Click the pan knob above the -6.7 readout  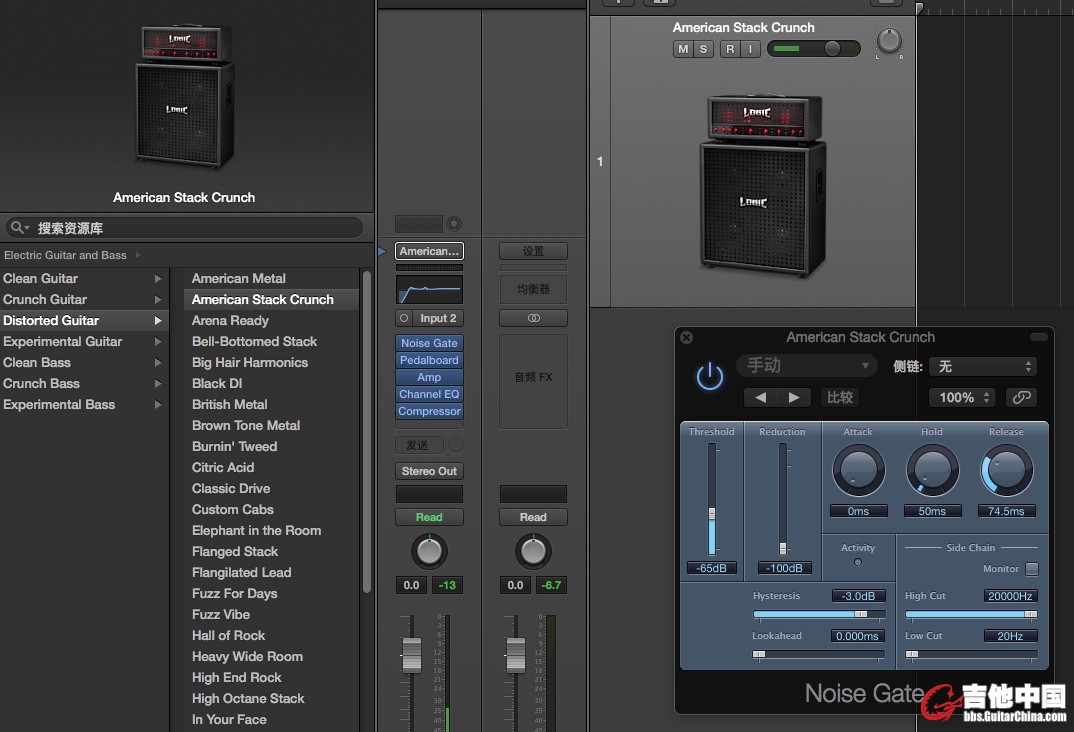click(x=533, y=551)
